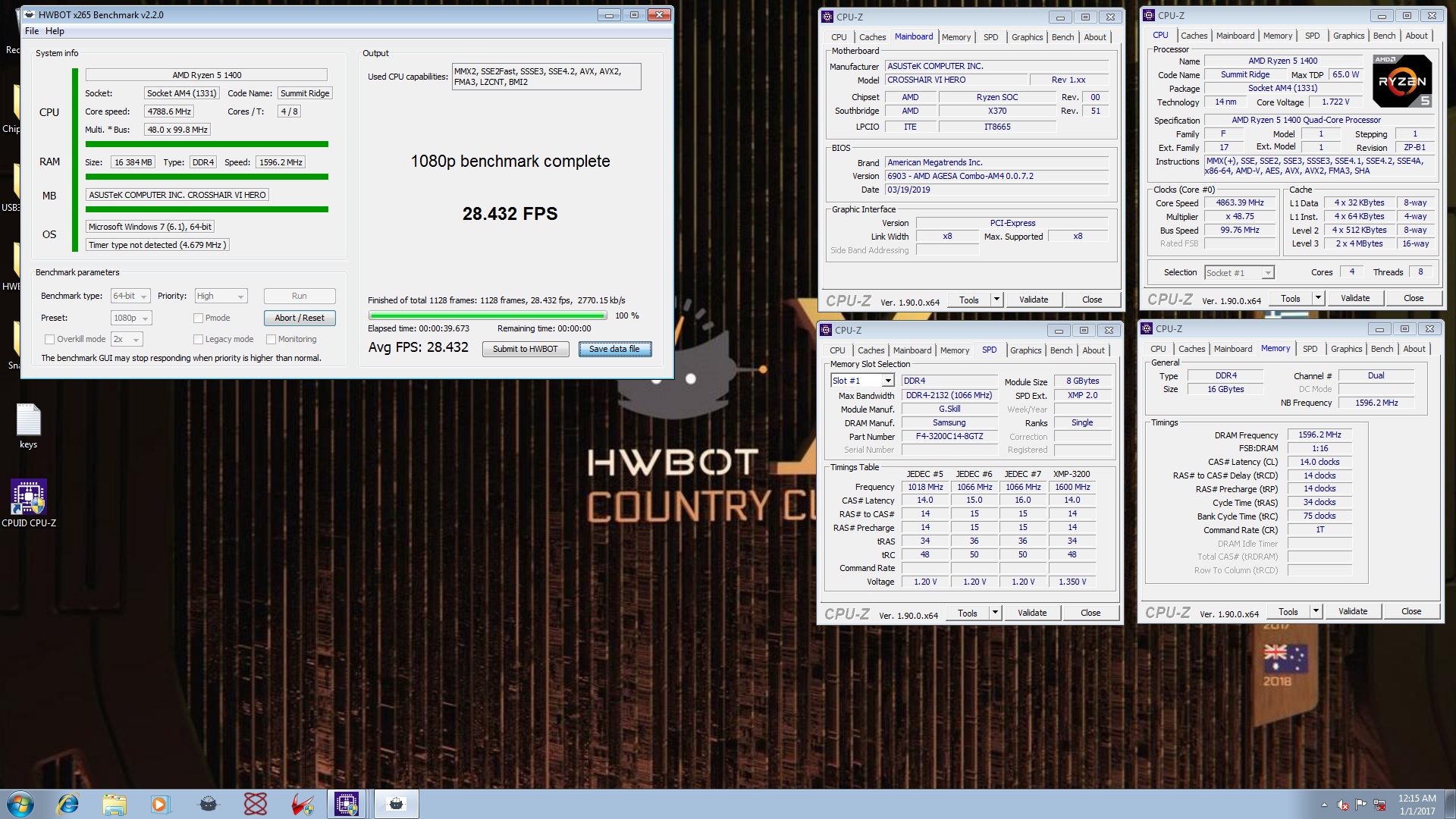The width and height of the screenshot is (1456, 819).
Task: Click the green bar under CPU info
Action: click(x=207, y=144)
